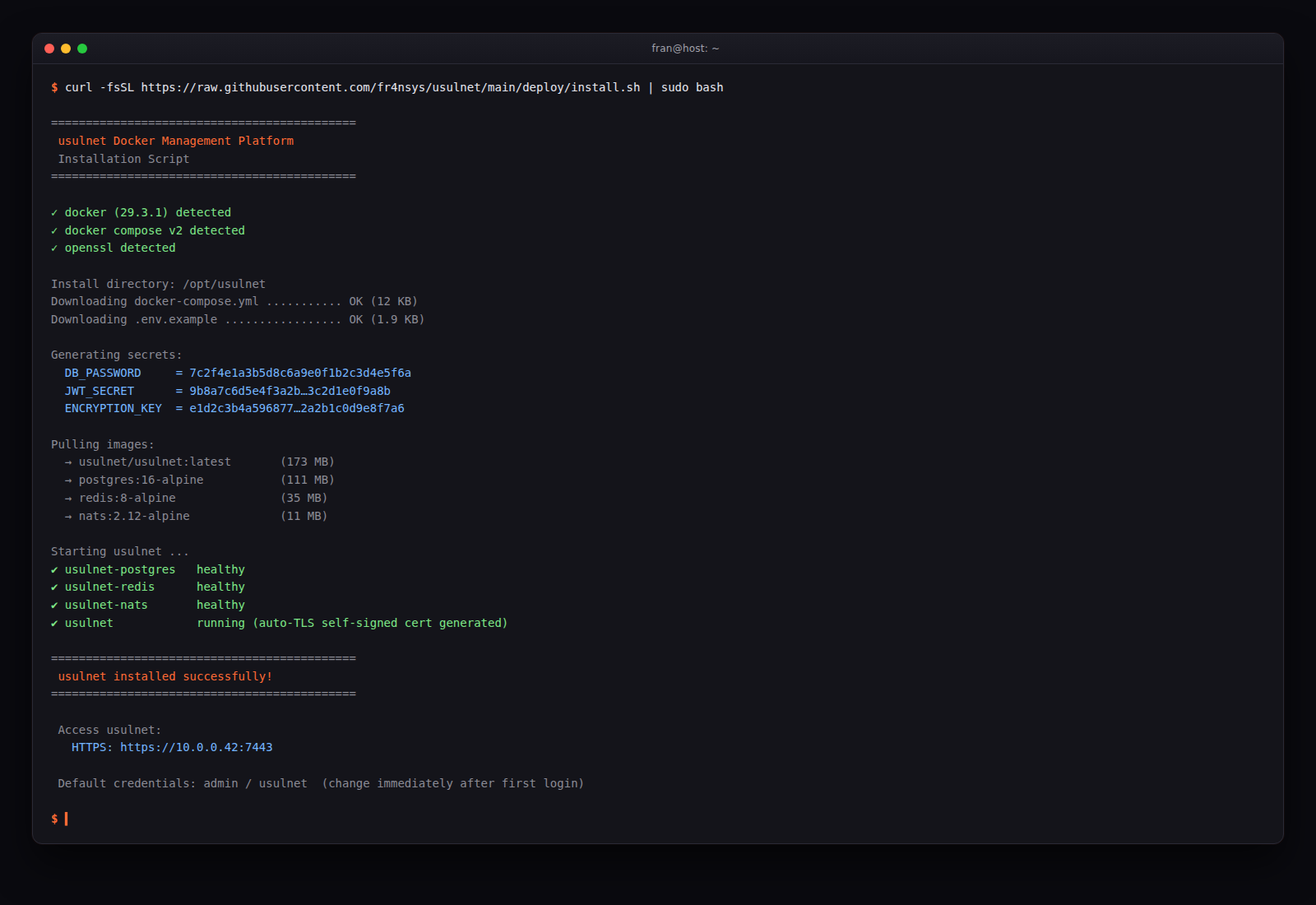Image resolution: width=1316 pixels, height=905 pixels.
Task: Click healthy status of usulnet-redis
Action: click(x=220, y=587)
